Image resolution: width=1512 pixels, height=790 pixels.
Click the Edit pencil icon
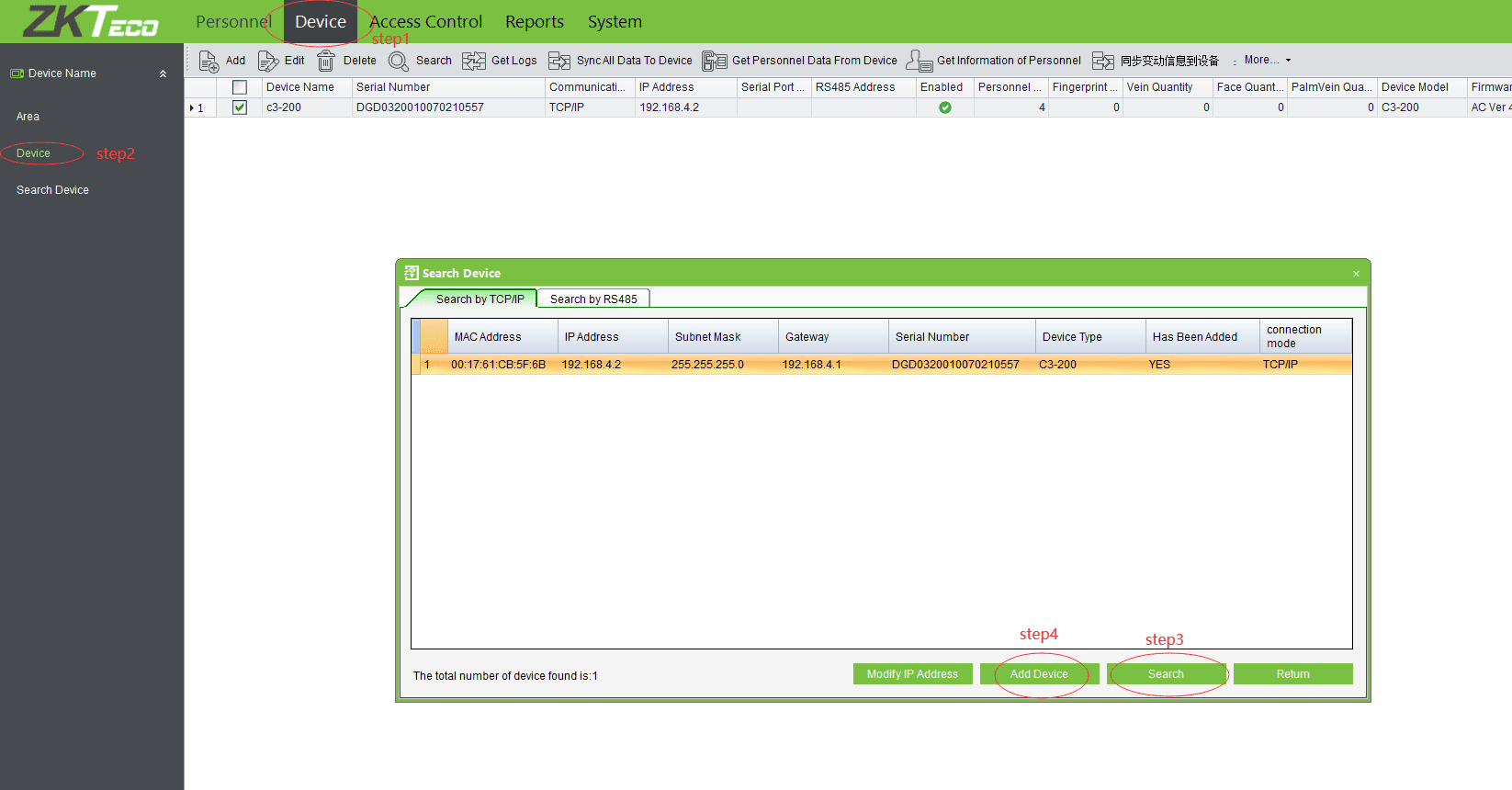[x=267, y=61]
